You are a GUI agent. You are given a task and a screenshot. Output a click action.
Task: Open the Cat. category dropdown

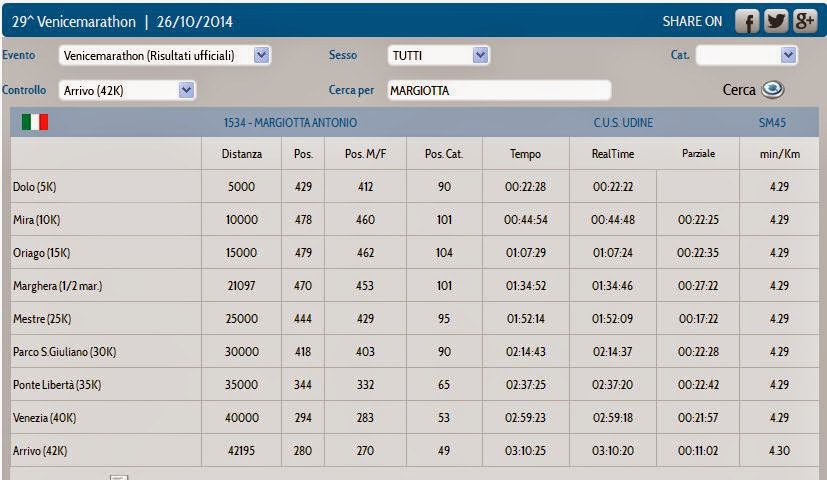click(747, 55)
